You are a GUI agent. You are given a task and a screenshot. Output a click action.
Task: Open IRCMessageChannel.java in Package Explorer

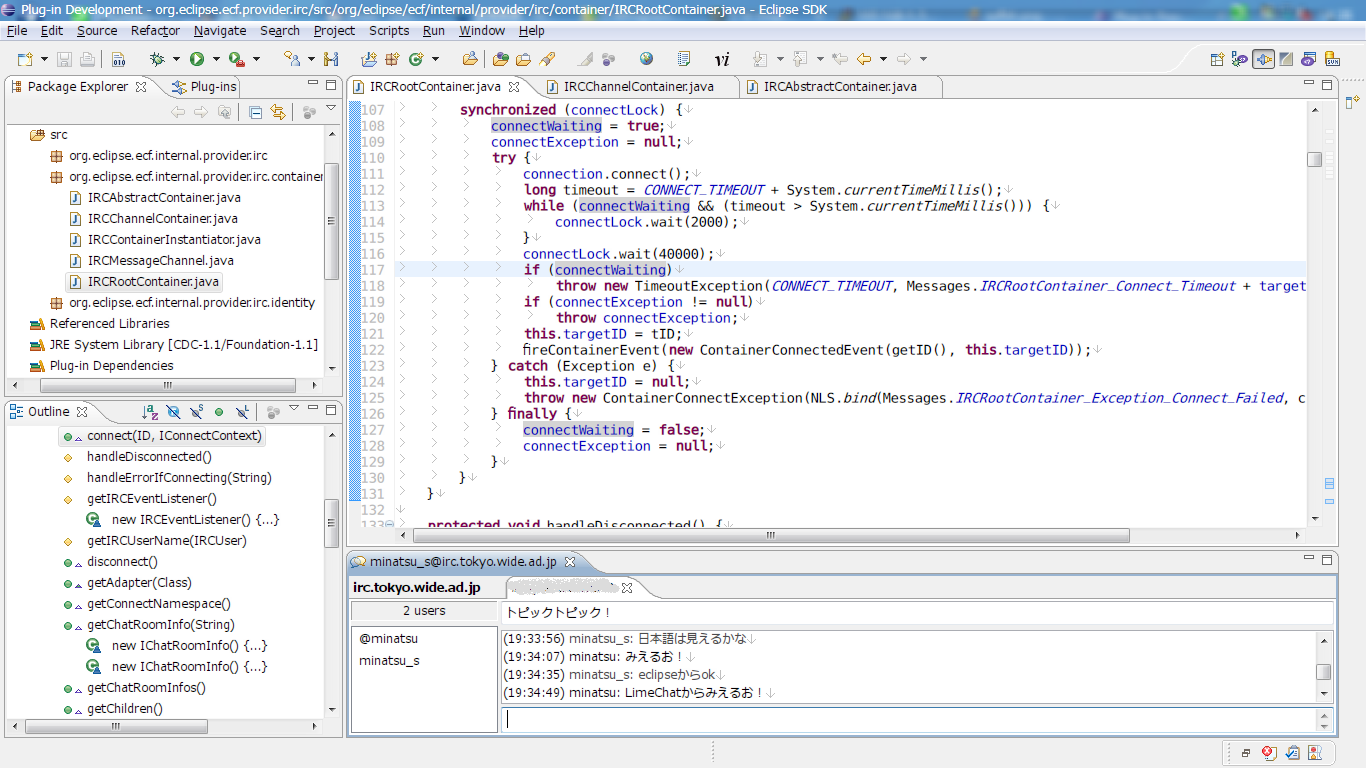tap(160, 261)
